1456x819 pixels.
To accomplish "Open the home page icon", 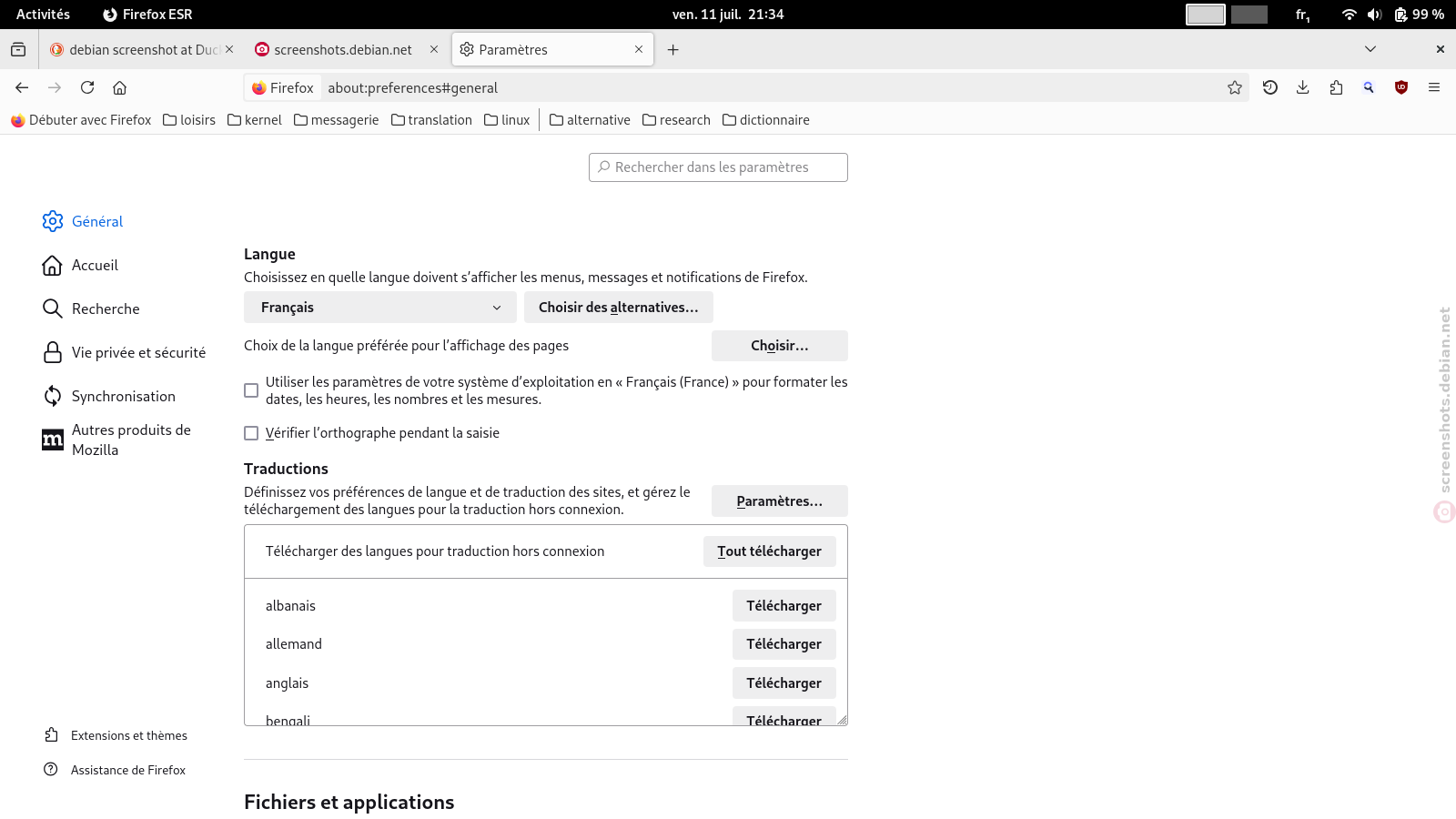I will pyautogui.click(x=119, y=87).
